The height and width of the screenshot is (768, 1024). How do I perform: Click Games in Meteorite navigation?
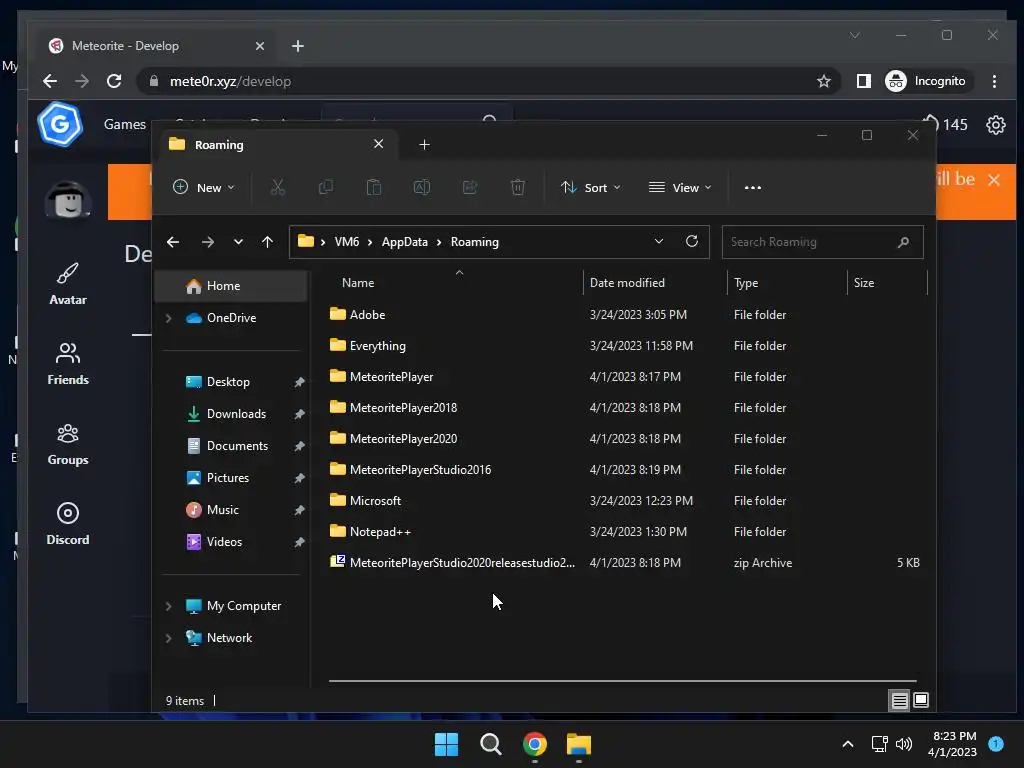click(125, 124)
